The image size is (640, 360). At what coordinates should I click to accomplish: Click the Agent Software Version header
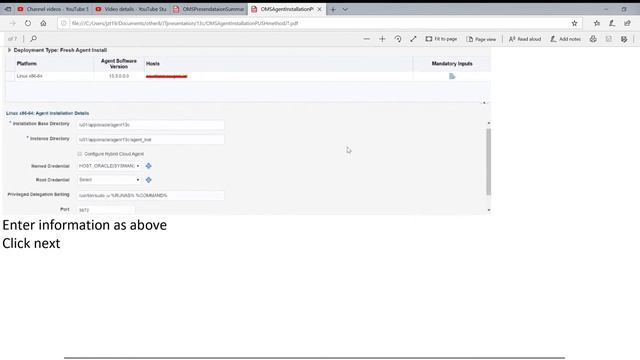(119, 64)
